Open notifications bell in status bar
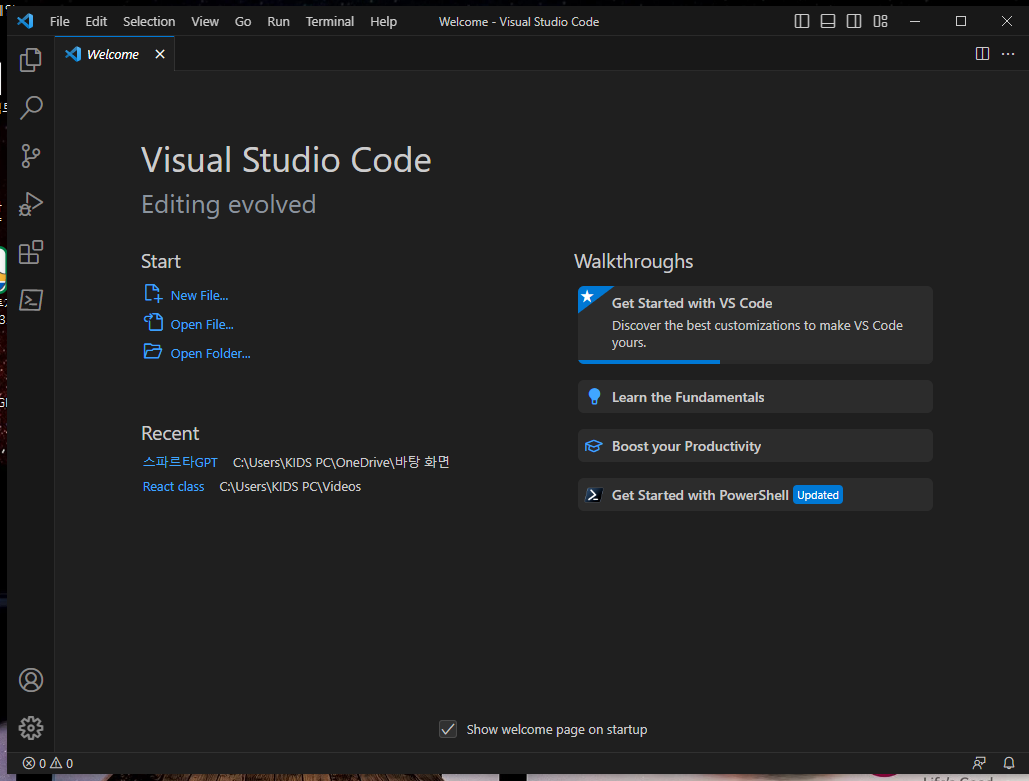Image resolution: width=1029 pixels, height=781 pixels. pos(1009,763)
